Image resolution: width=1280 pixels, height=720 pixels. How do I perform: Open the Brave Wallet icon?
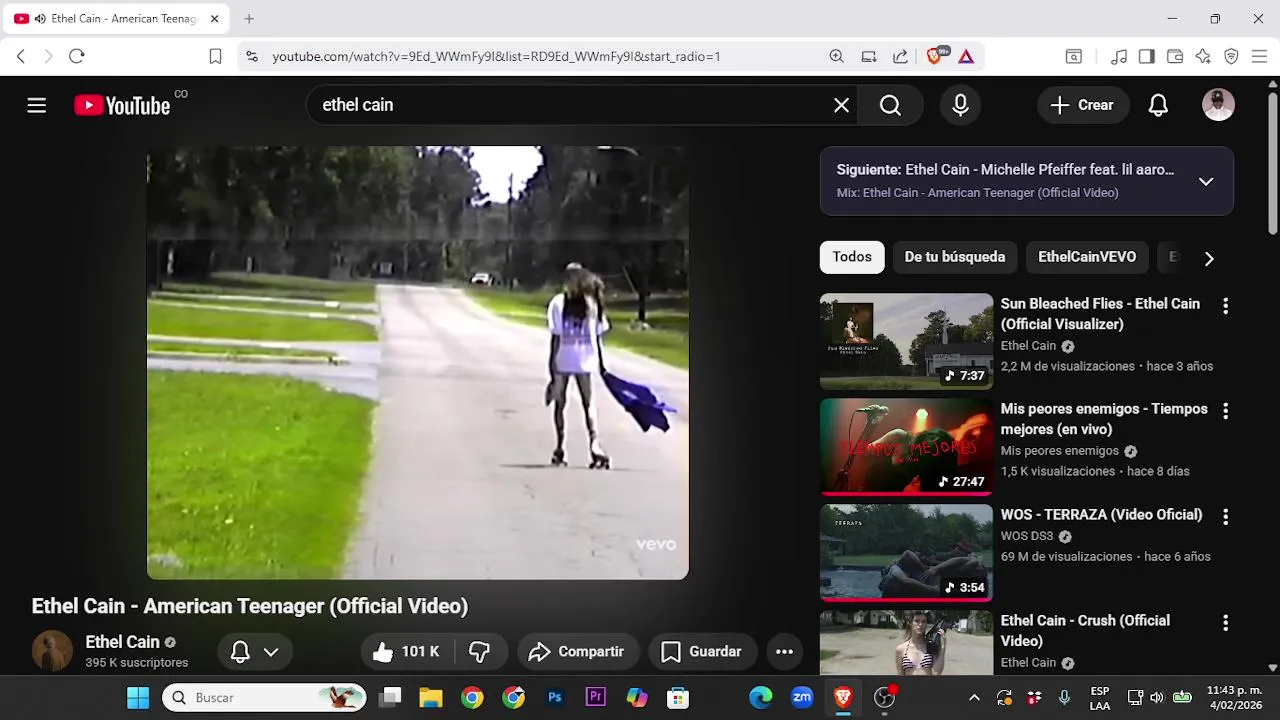click(x=1175, y=57)
